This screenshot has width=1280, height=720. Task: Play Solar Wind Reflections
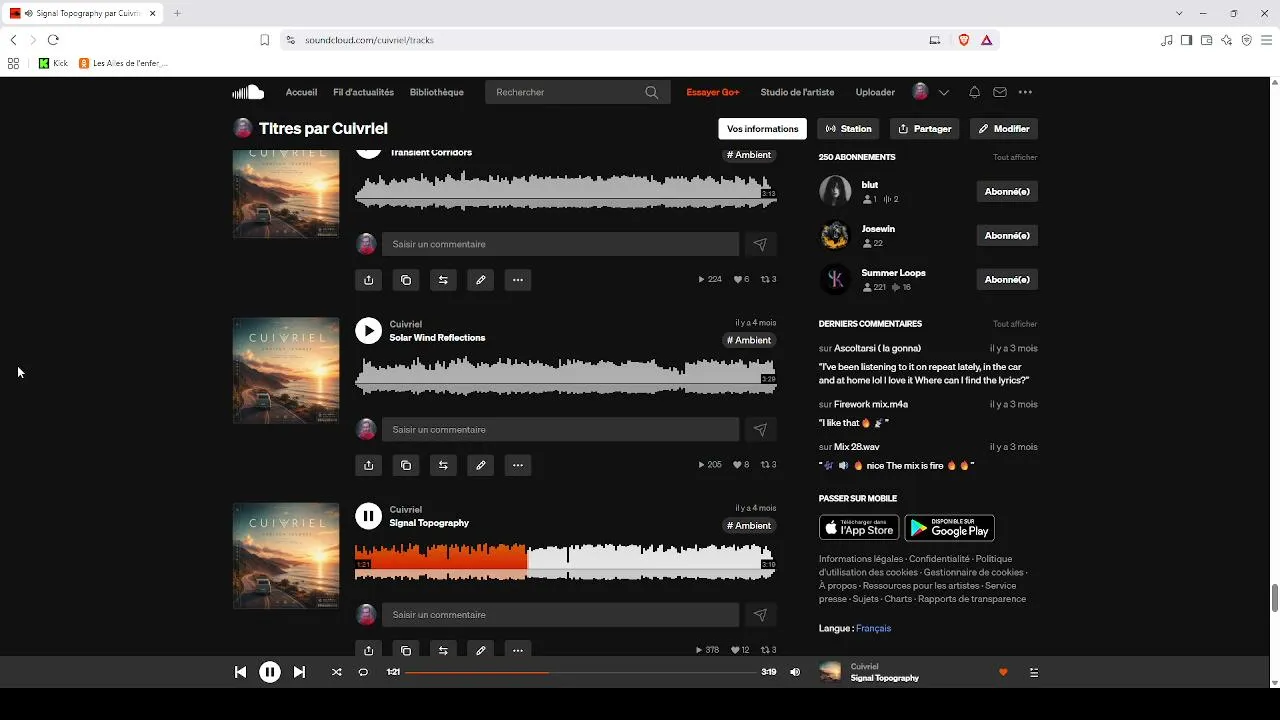(x=369, y=331)
